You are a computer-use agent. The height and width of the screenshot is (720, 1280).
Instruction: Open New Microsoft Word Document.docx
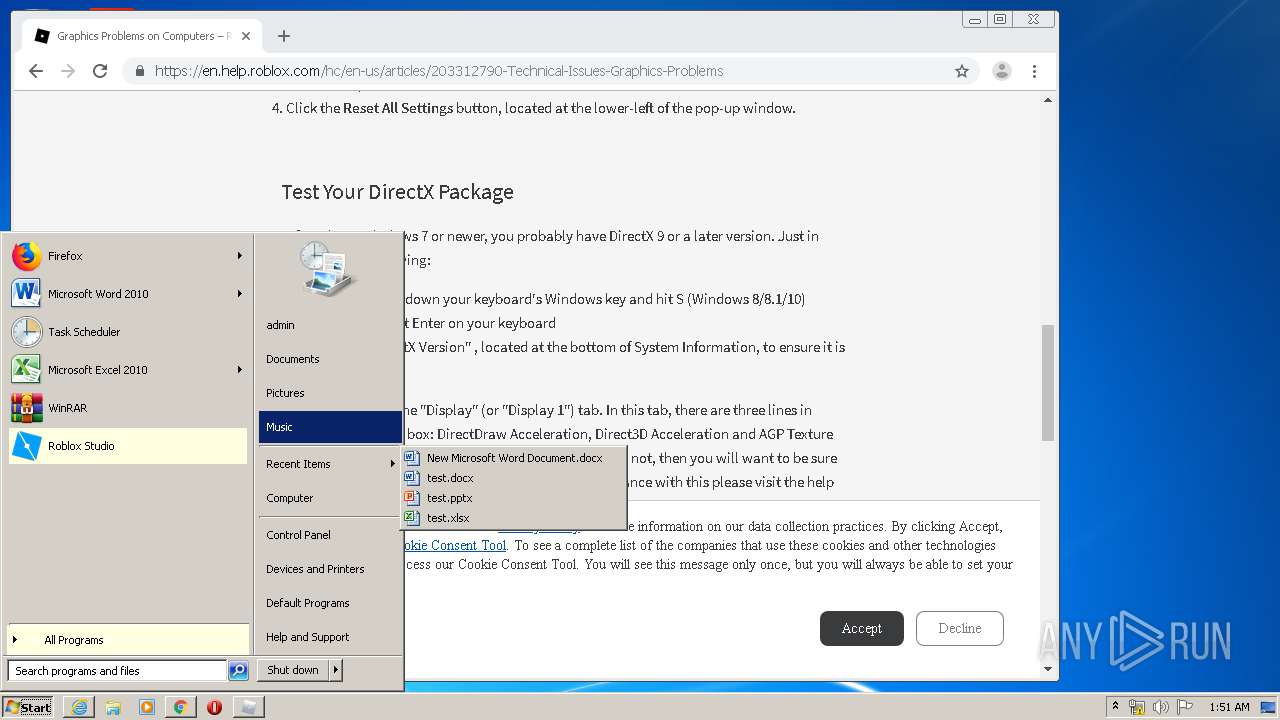[513, 458]
